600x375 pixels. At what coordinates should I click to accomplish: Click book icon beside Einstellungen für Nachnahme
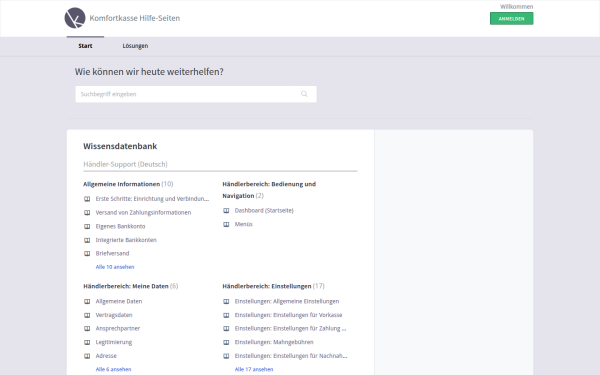tap(226, 356)
